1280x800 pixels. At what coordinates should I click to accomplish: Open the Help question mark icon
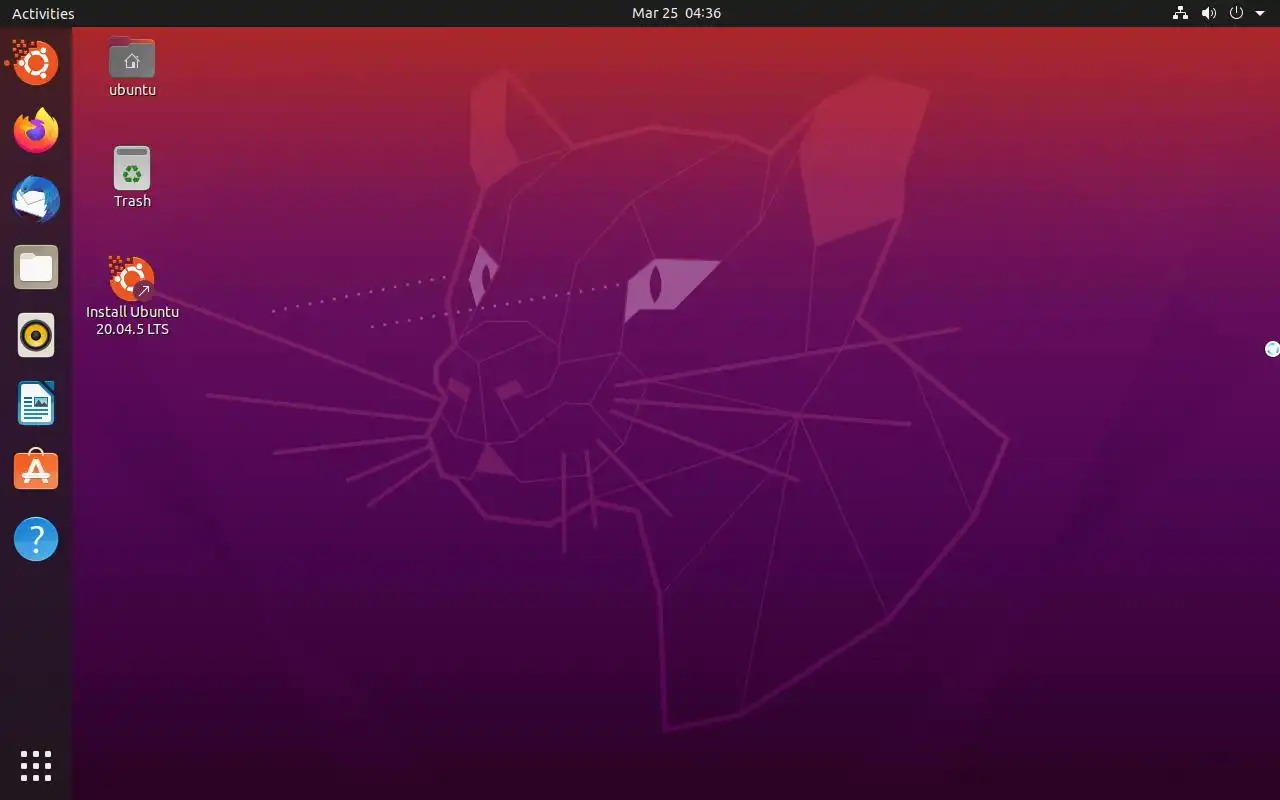click(x=36, y=539)
